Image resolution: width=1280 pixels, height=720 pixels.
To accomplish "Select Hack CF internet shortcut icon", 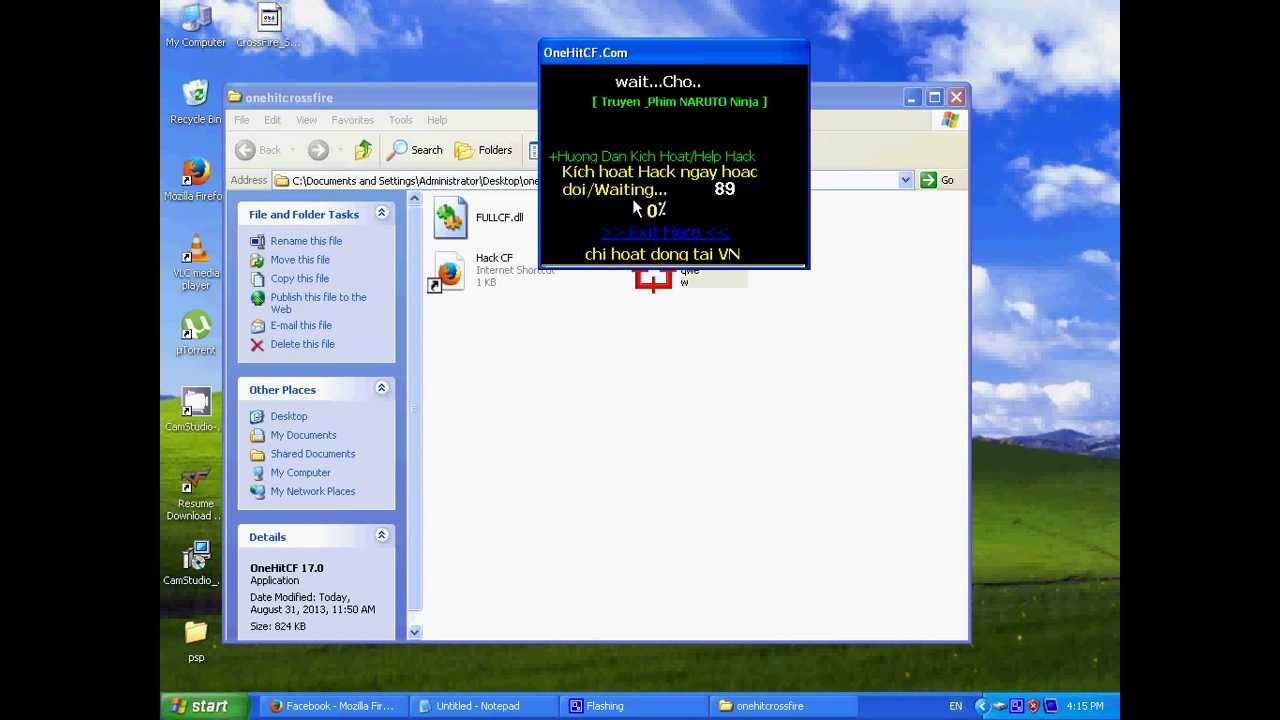I will point(450,273).
